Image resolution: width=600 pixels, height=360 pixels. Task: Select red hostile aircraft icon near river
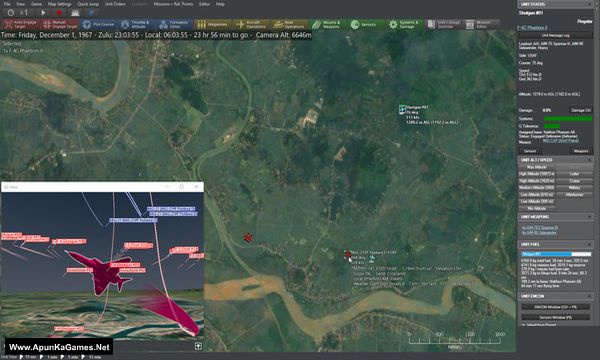click(x=248, y=238)
